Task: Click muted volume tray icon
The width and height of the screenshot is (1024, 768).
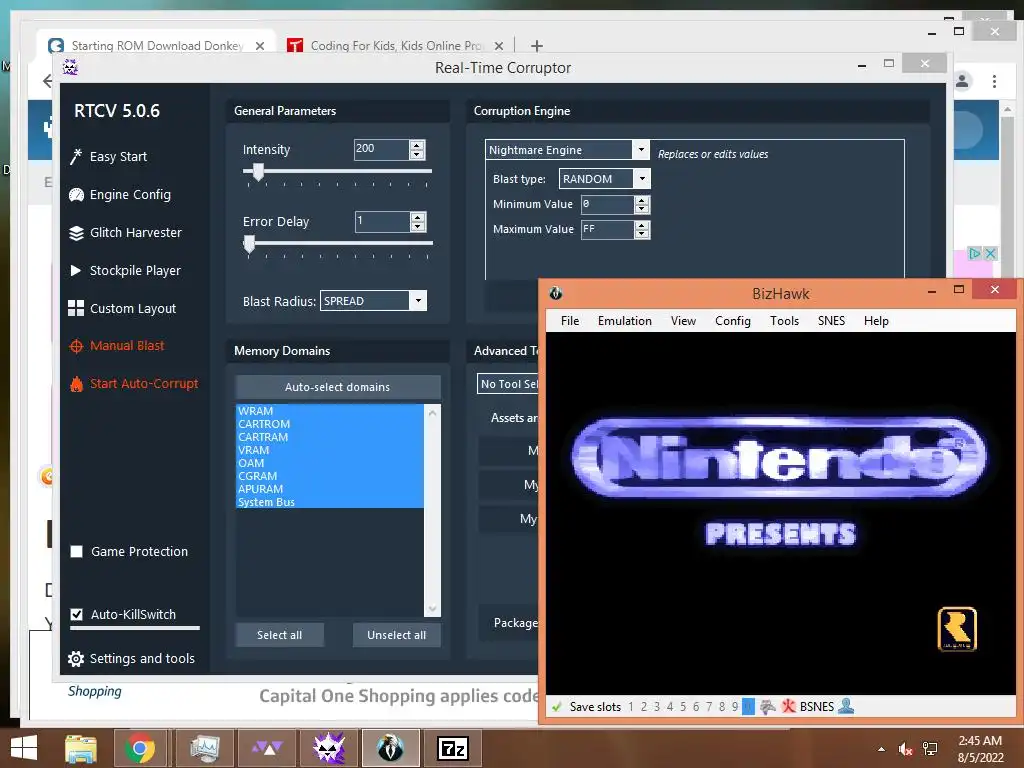Action: pos(905,749)
